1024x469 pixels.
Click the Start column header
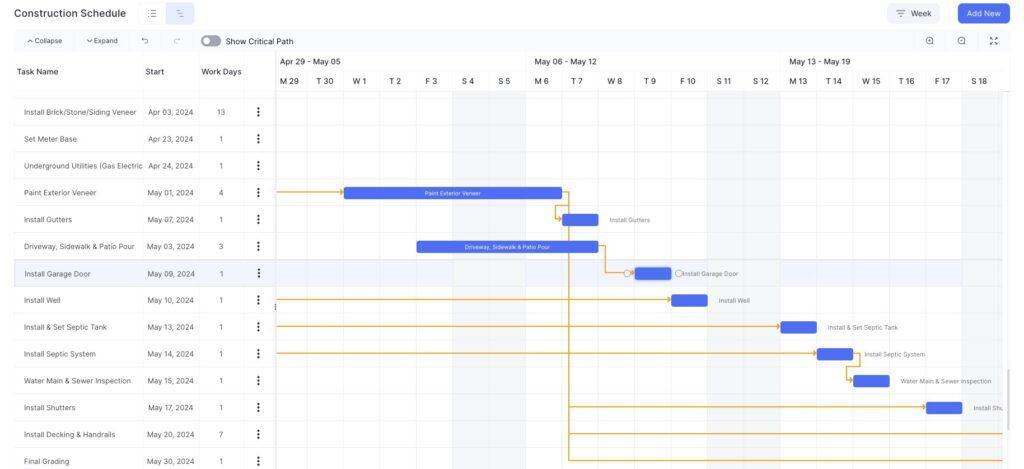[x=155, y=72]
